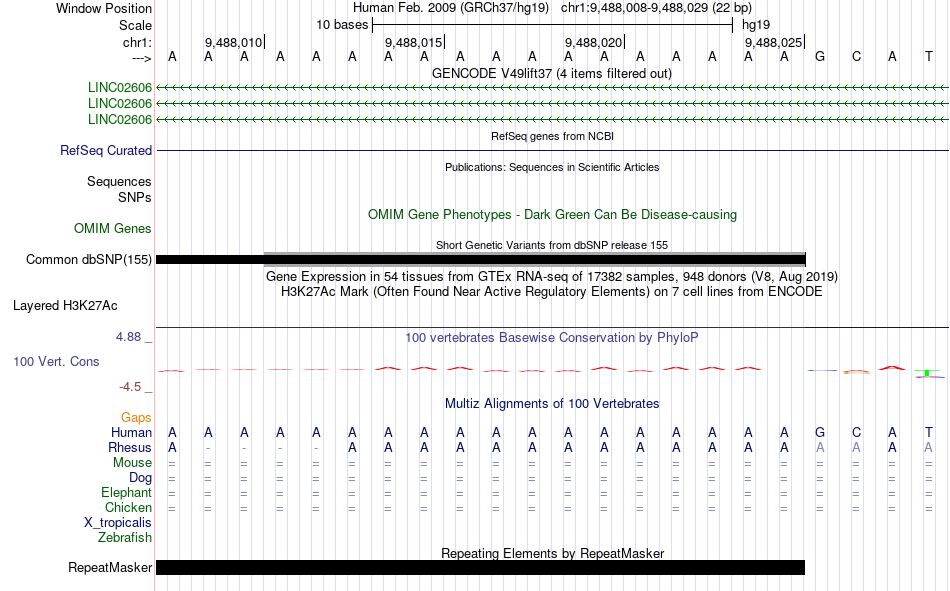Viewport: 950px width, 591px height.
Task: Click the sequence direction arrow label
Action: [x=141, y=58]
